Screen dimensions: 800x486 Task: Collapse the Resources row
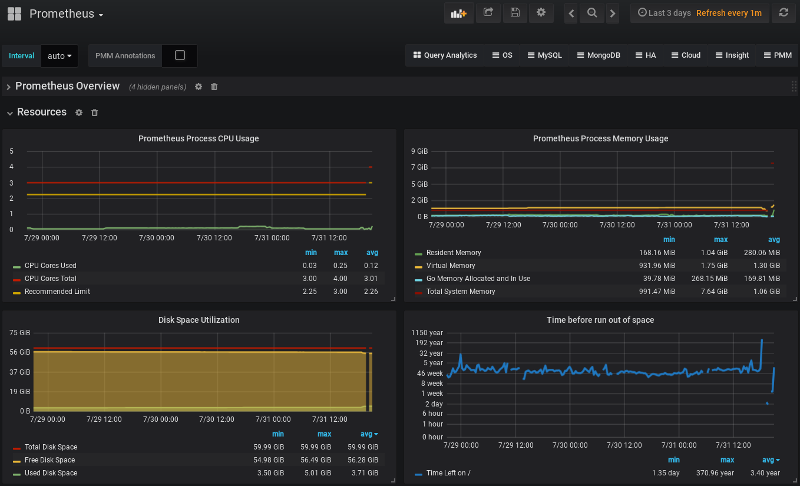[x=41, y=113]
